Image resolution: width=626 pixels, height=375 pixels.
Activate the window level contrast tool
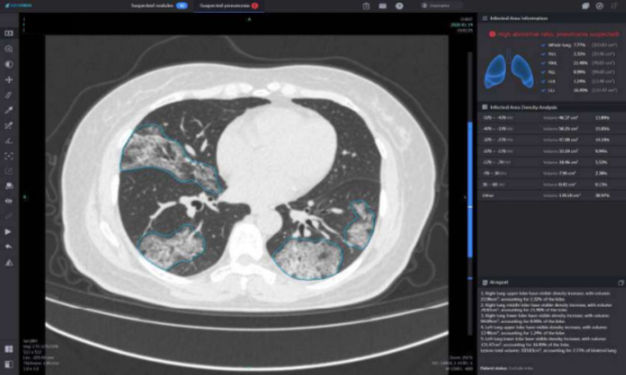pyautogui.click(x=9, y=64)
